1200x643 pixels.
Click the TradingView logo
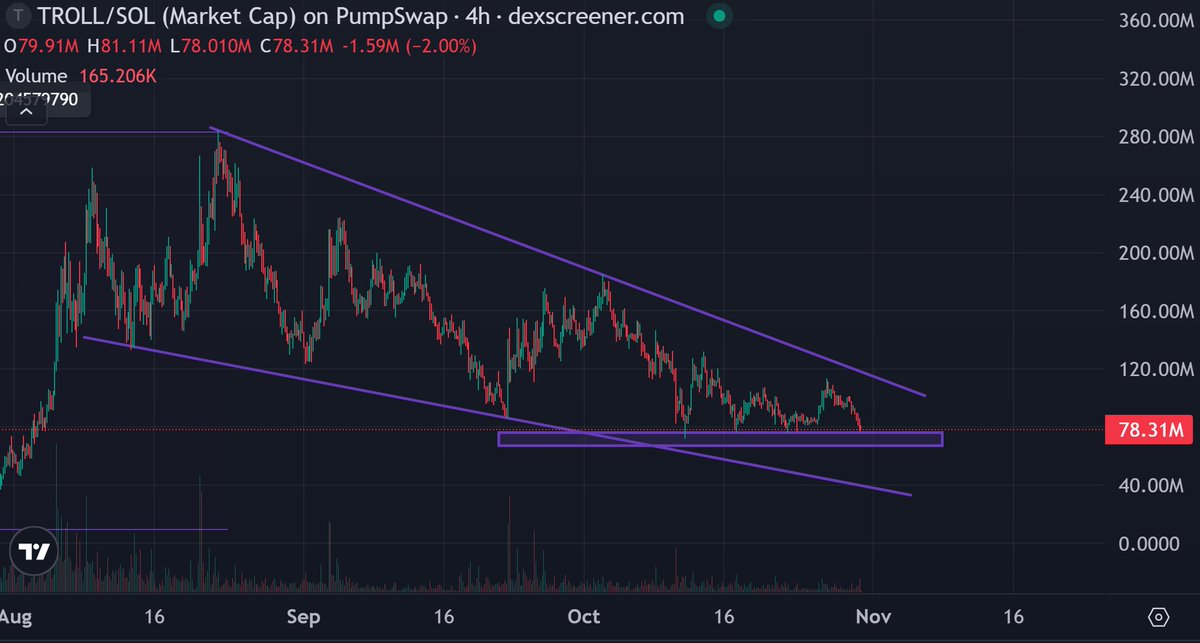click(x=34, y=552)
